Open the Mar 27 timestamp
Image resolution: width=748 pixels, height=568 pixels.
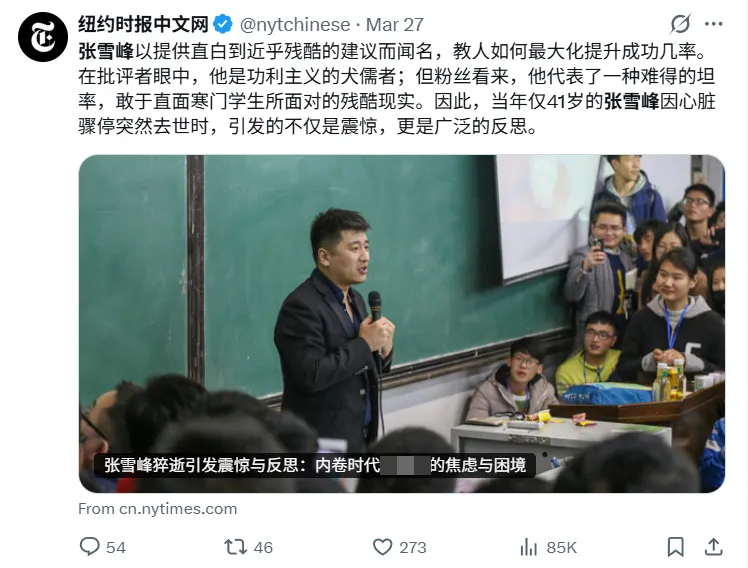pyautogui.click(x=395, y=24)
